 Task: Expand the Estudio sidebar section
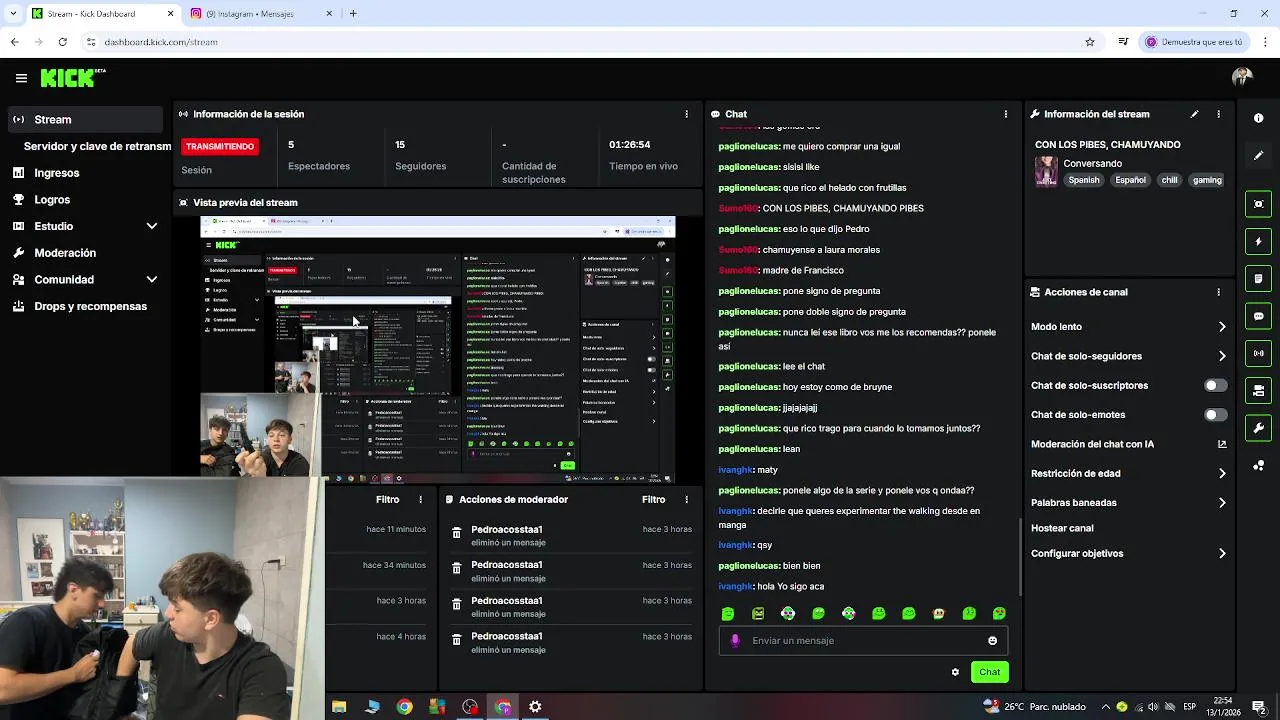click(152, 226)
